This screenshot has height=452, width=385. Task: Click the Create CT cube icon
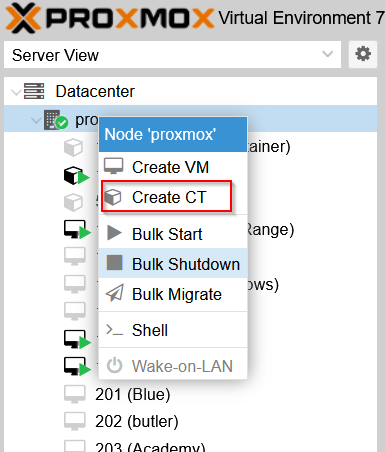[113, 197]
